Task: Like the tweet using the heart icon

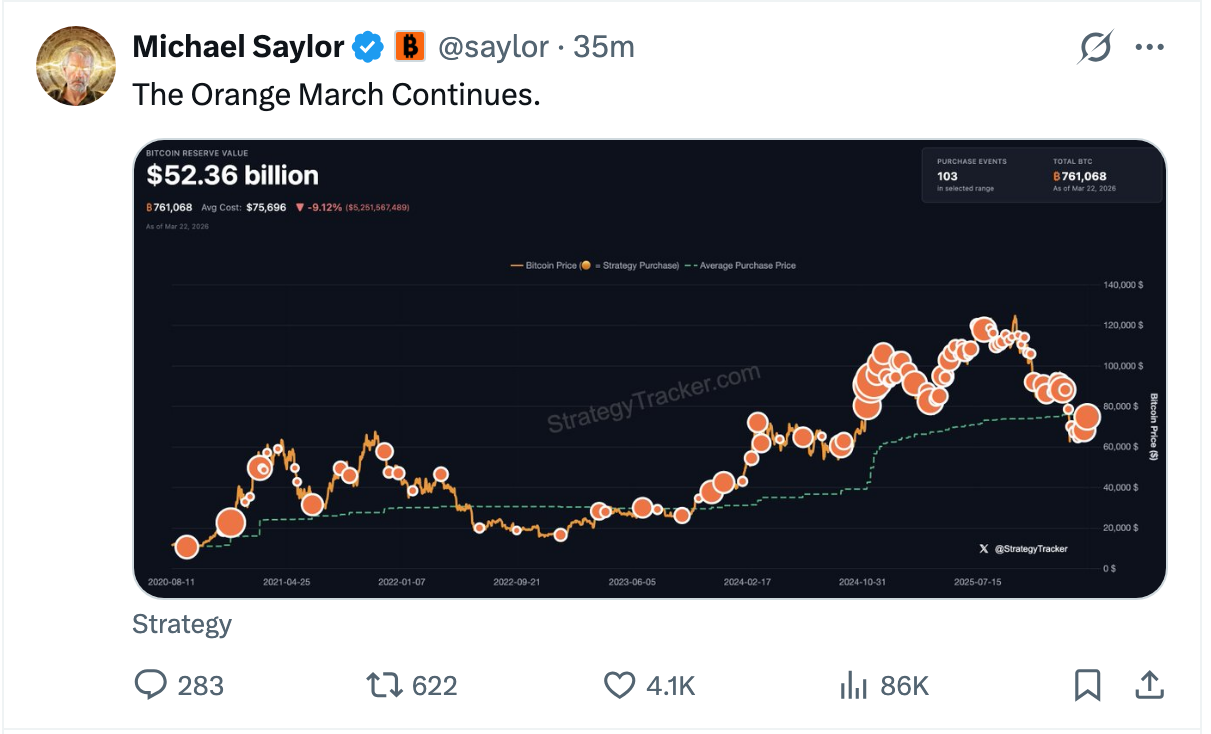Action: point(619,686)
